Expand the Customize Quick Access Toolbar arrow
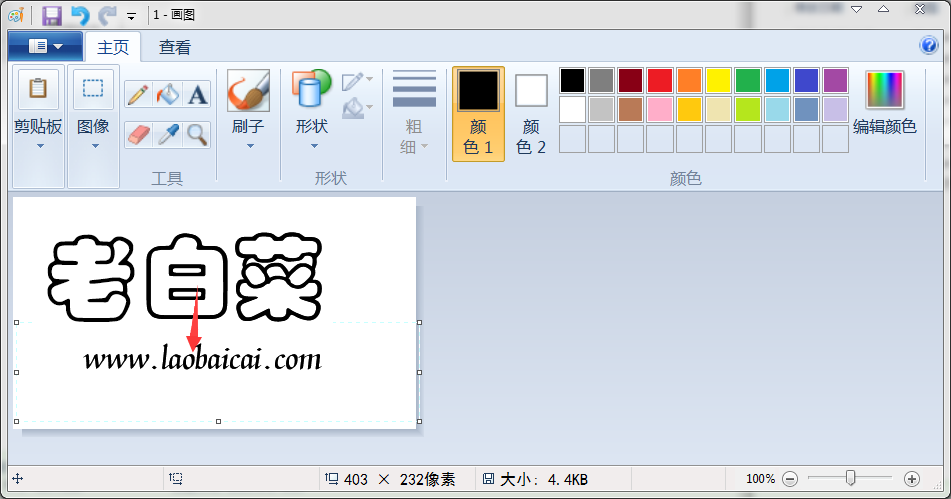951x499 pixels. pyautogui.click(x=131, y=16)
